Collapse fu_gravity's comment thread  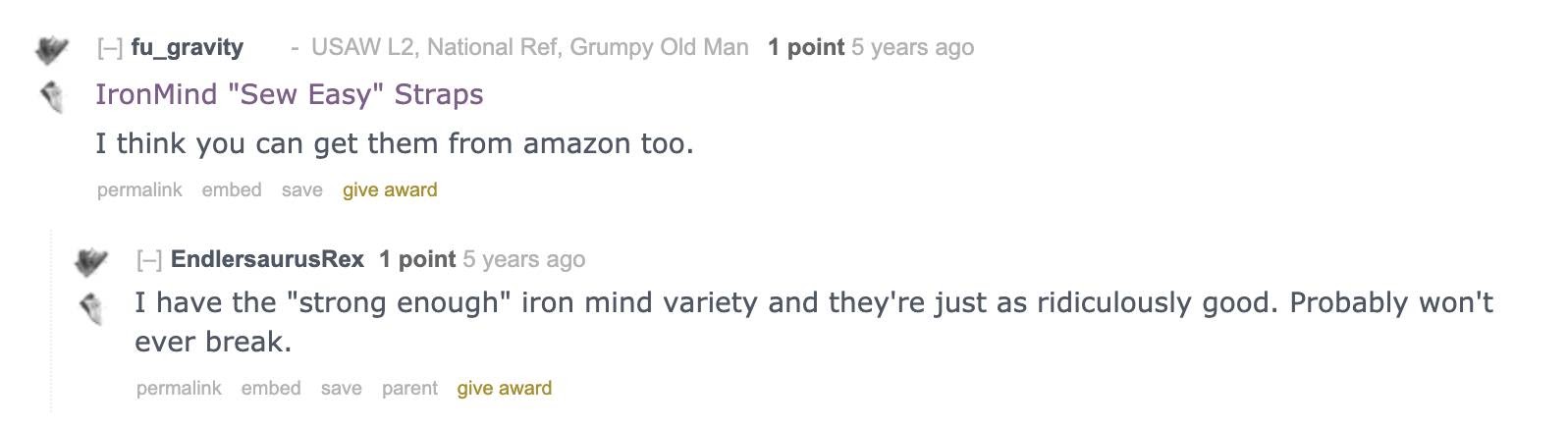point(109,48)
